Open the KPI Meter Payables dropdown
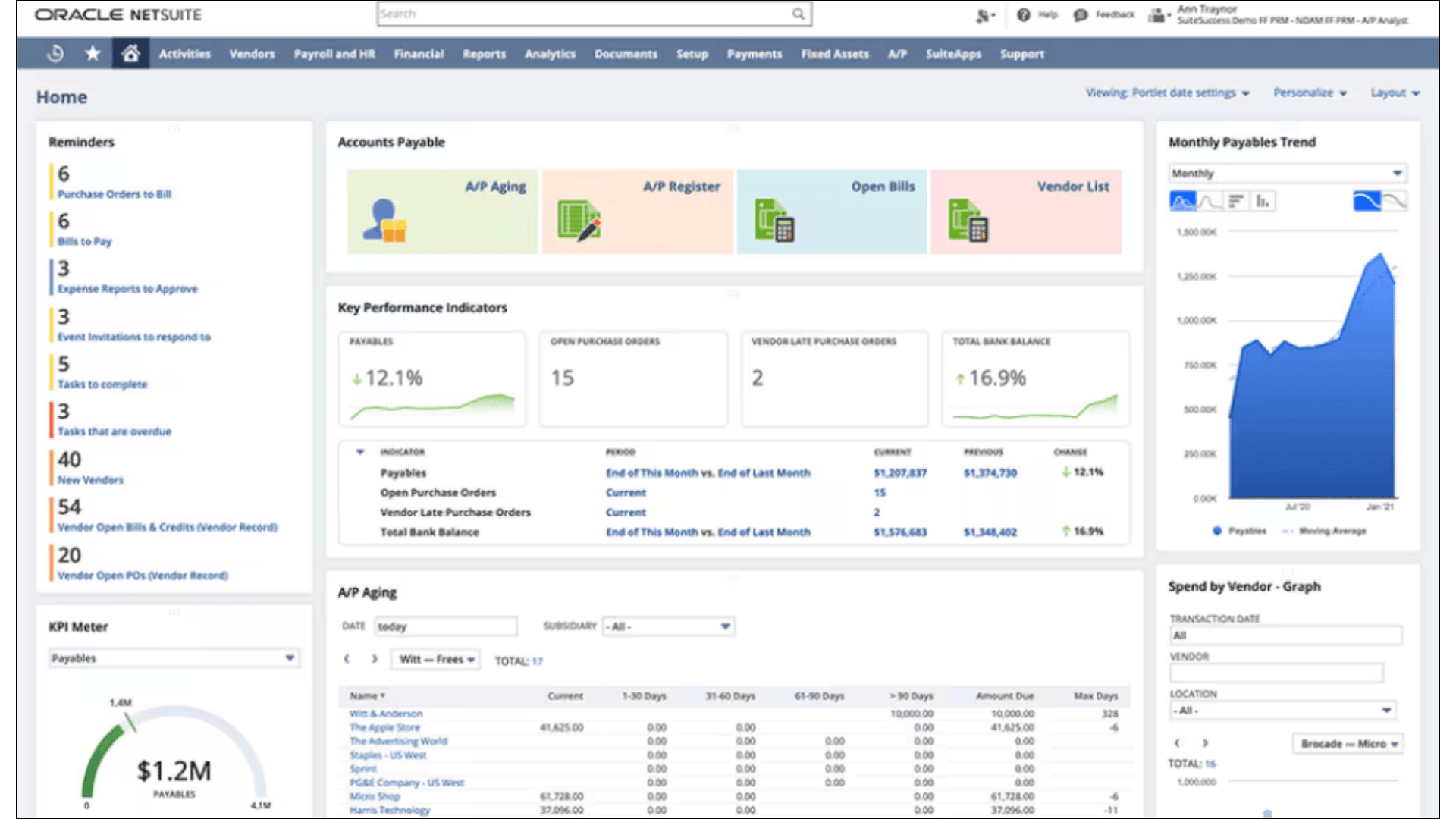This screenshot has height=819, width=1456. tap(289, 658)
